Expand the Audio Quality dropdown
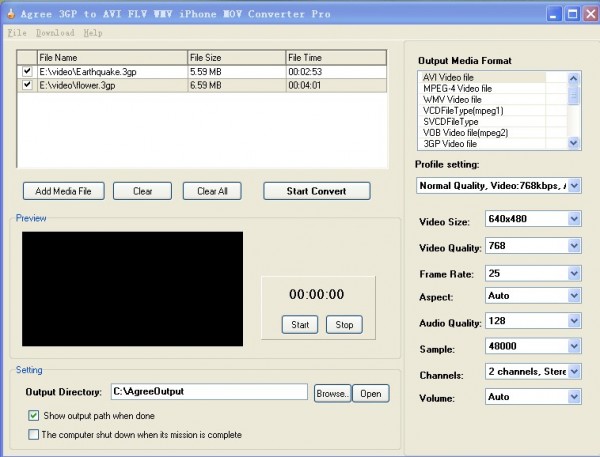The image size is (600, 457). 574,322
